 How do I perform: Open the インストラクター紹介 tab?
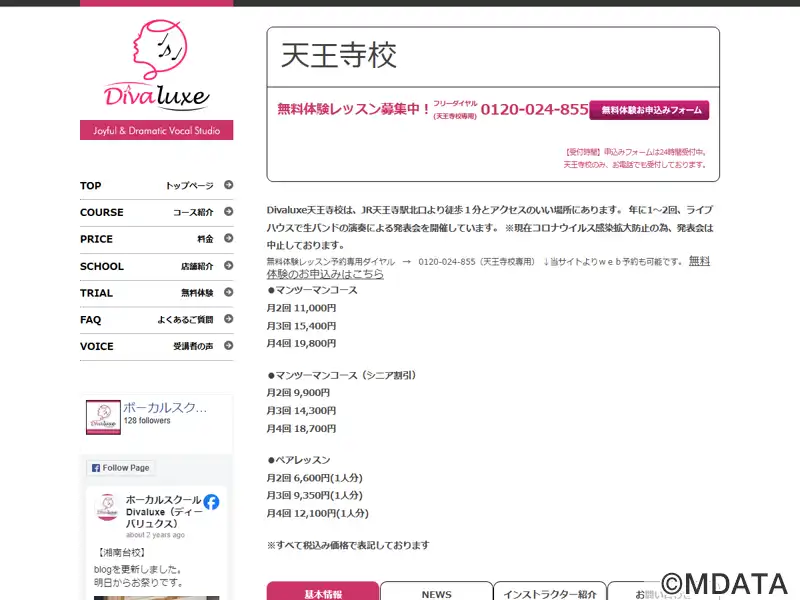click(550, 592)
